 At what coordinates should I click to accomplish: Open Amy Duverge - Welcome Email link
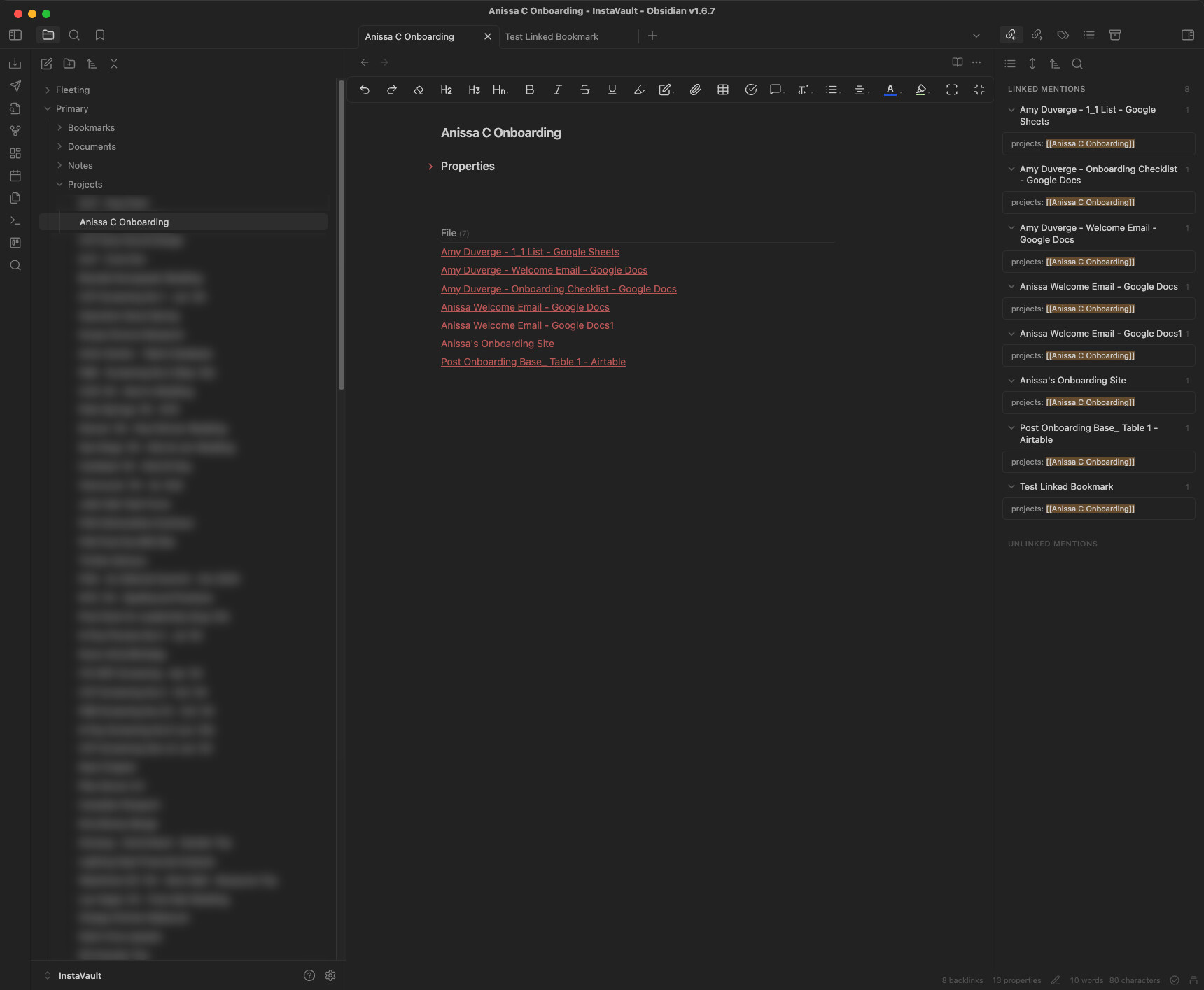[x=544, y=270]
